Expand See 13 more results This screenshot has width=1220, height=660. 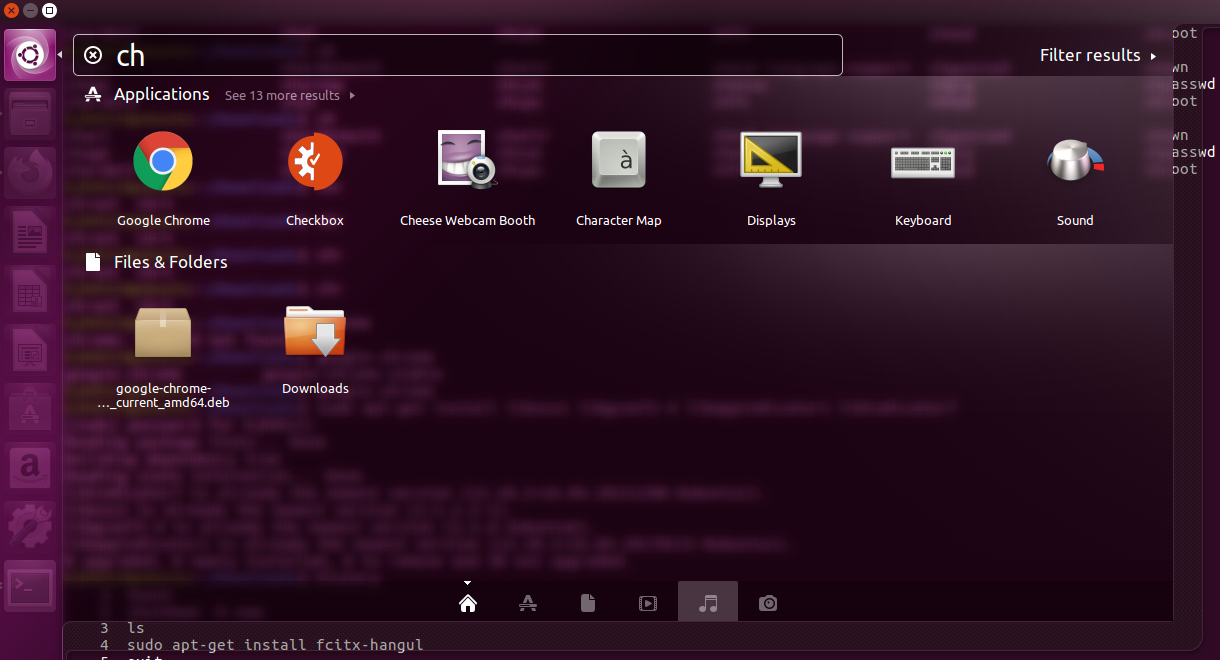pos(290,96)
